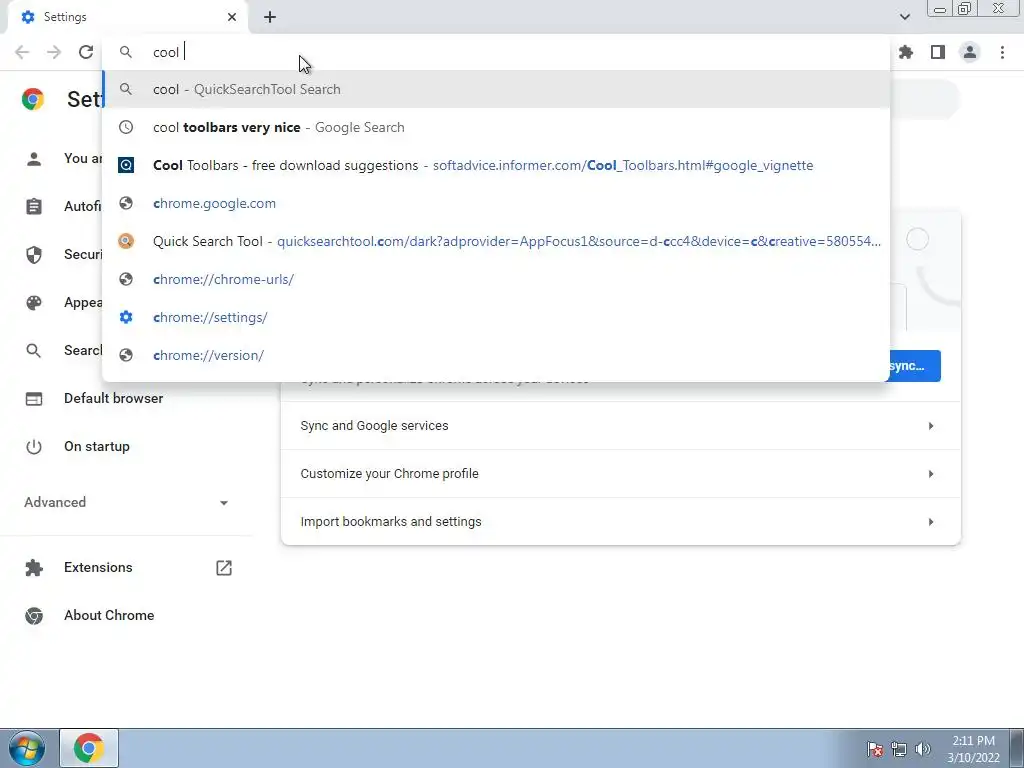Select 'cool toolbars very nice' Google Search suggestion
The height and width of the screenshot is (768, 1024).
(496, 127)
